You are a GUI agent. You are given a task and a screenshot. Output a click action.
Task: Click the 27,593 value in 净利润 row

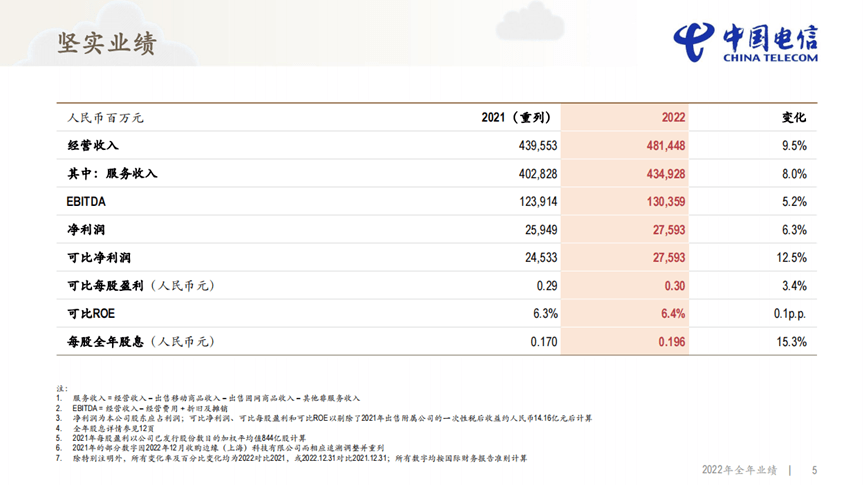click(x=669, y=230)
